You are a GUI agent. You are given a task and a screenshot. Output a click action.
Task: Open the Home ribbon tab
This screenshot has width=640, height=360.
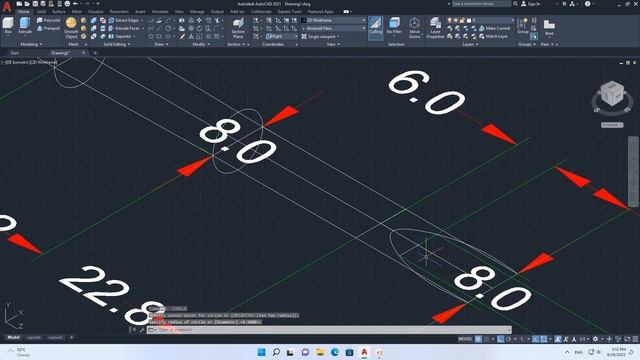click(x=24, y=12)
